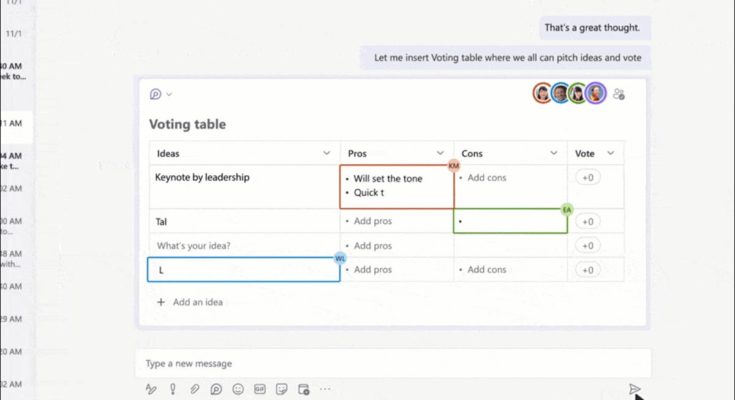735x400 pixels.
Task: Click Add an idea
Action: point(197,301)
